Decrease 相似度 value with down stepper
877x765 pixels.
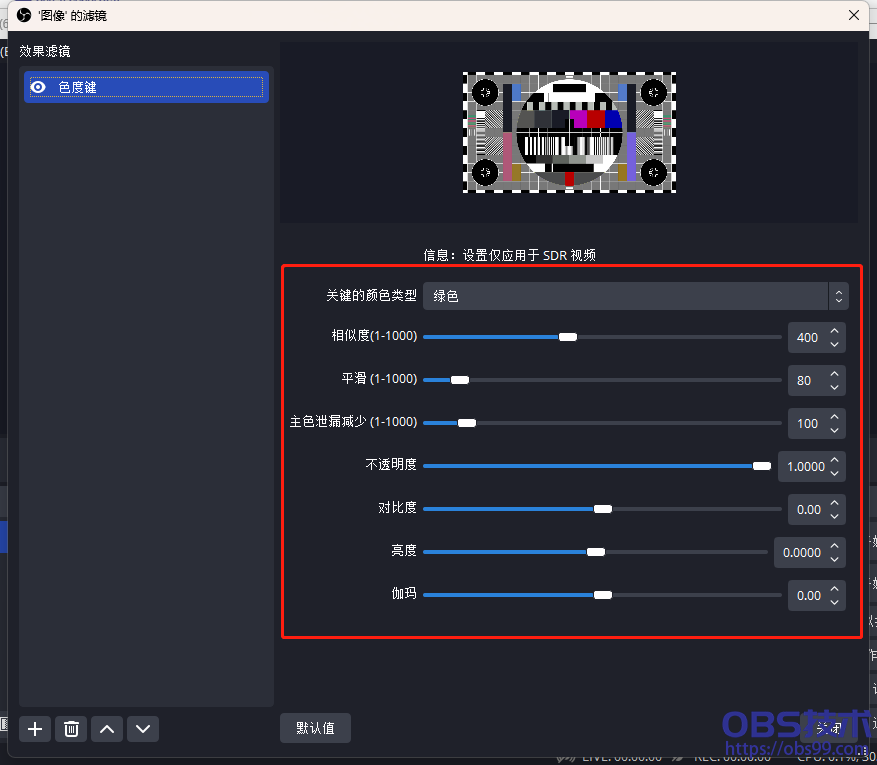point(834,344)
